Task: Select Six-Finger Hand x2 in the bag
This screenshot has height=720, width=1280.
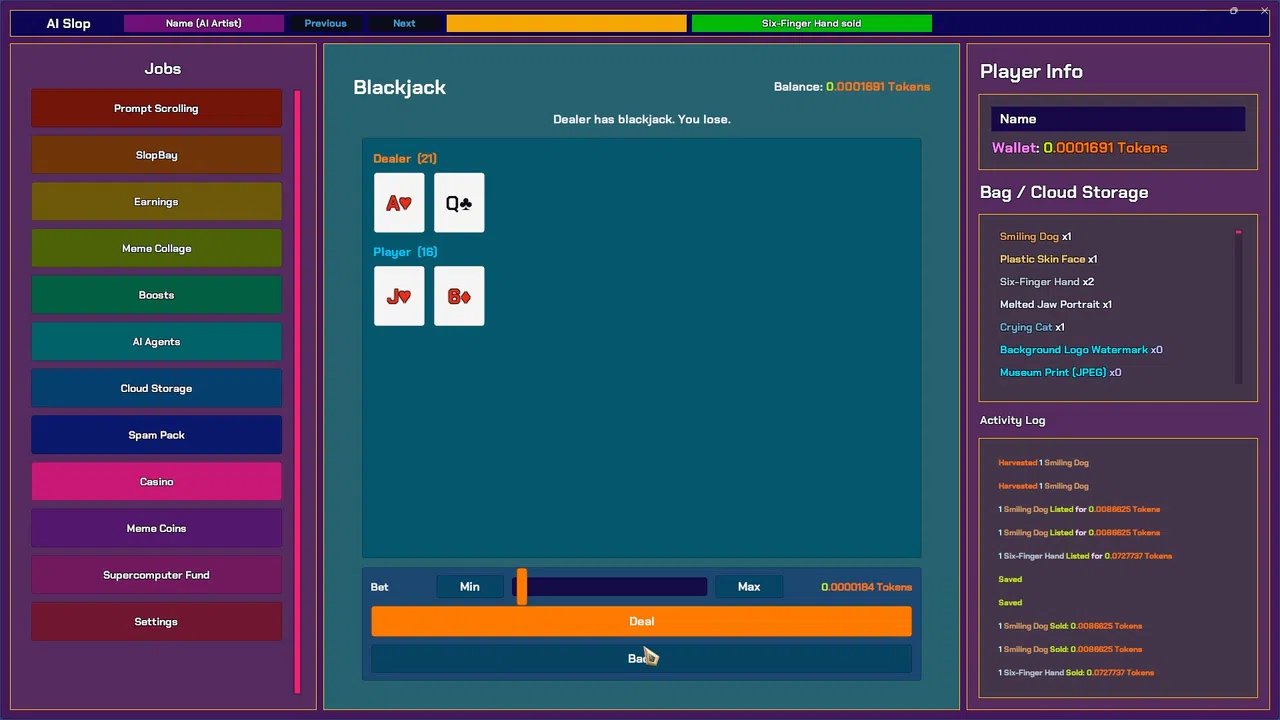Action: point(1047,282)
